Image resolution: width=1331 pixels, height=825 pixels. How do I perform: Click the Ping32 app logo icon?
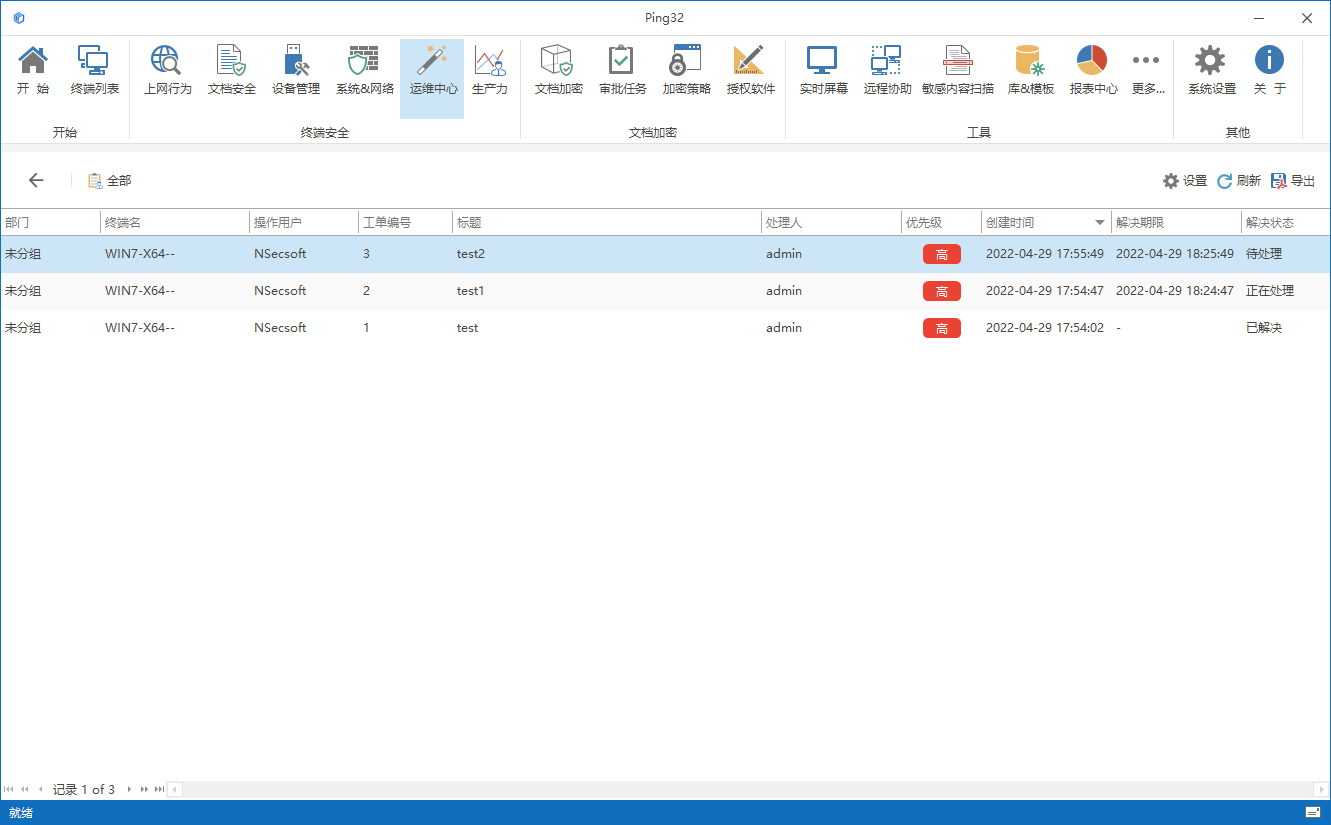click(x=19, y=18)
